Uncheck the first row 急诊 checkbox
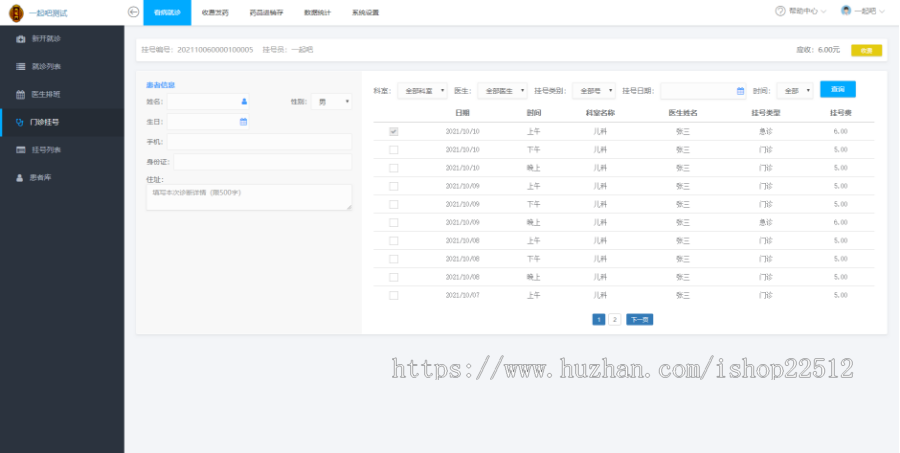The height and width of the screenshot is (453, 900). tap(393, 131)
